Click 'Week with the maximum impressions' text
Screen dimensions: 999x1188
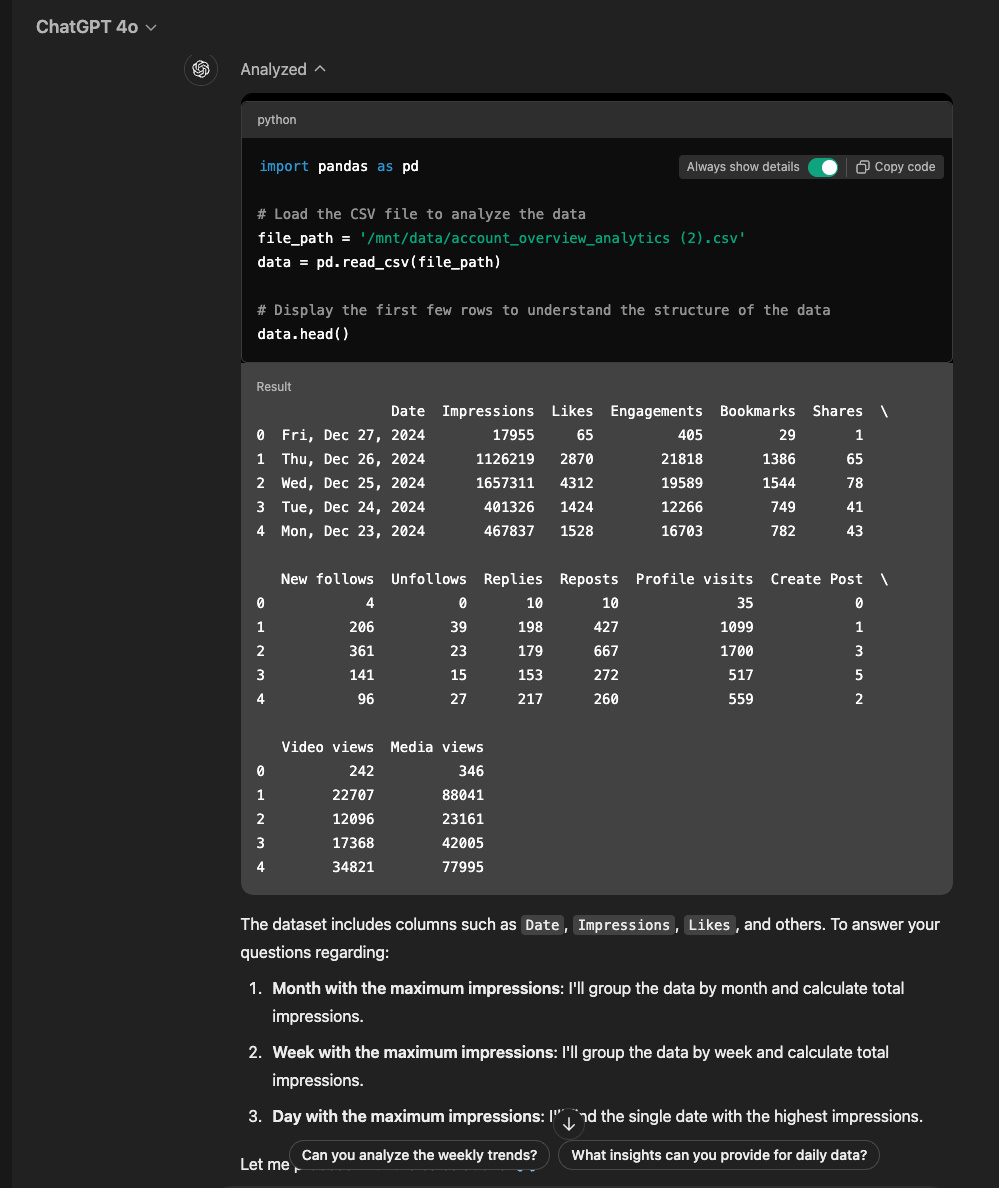pyautogui.click(x=414, y=1053)
